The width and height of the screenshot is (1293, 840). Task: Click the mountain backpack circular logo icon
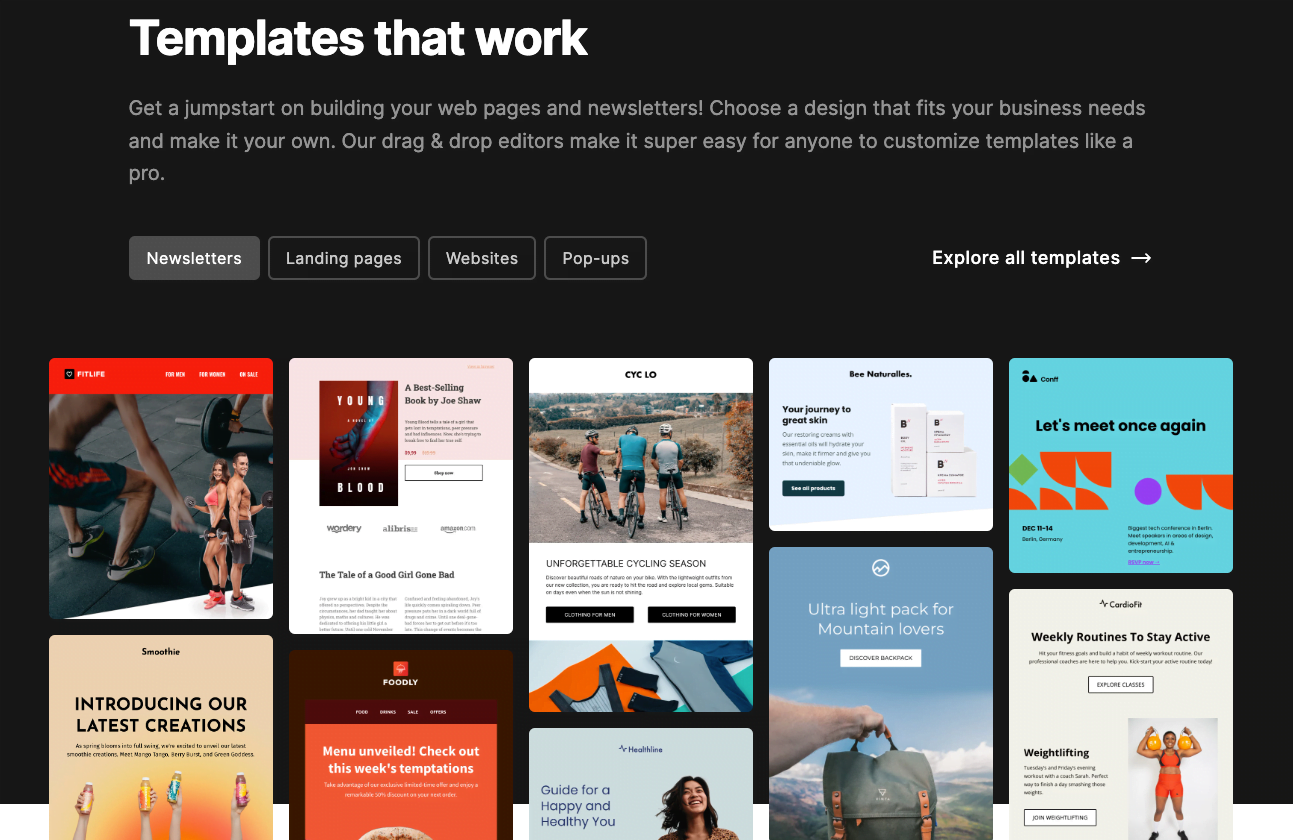(880, 568)
